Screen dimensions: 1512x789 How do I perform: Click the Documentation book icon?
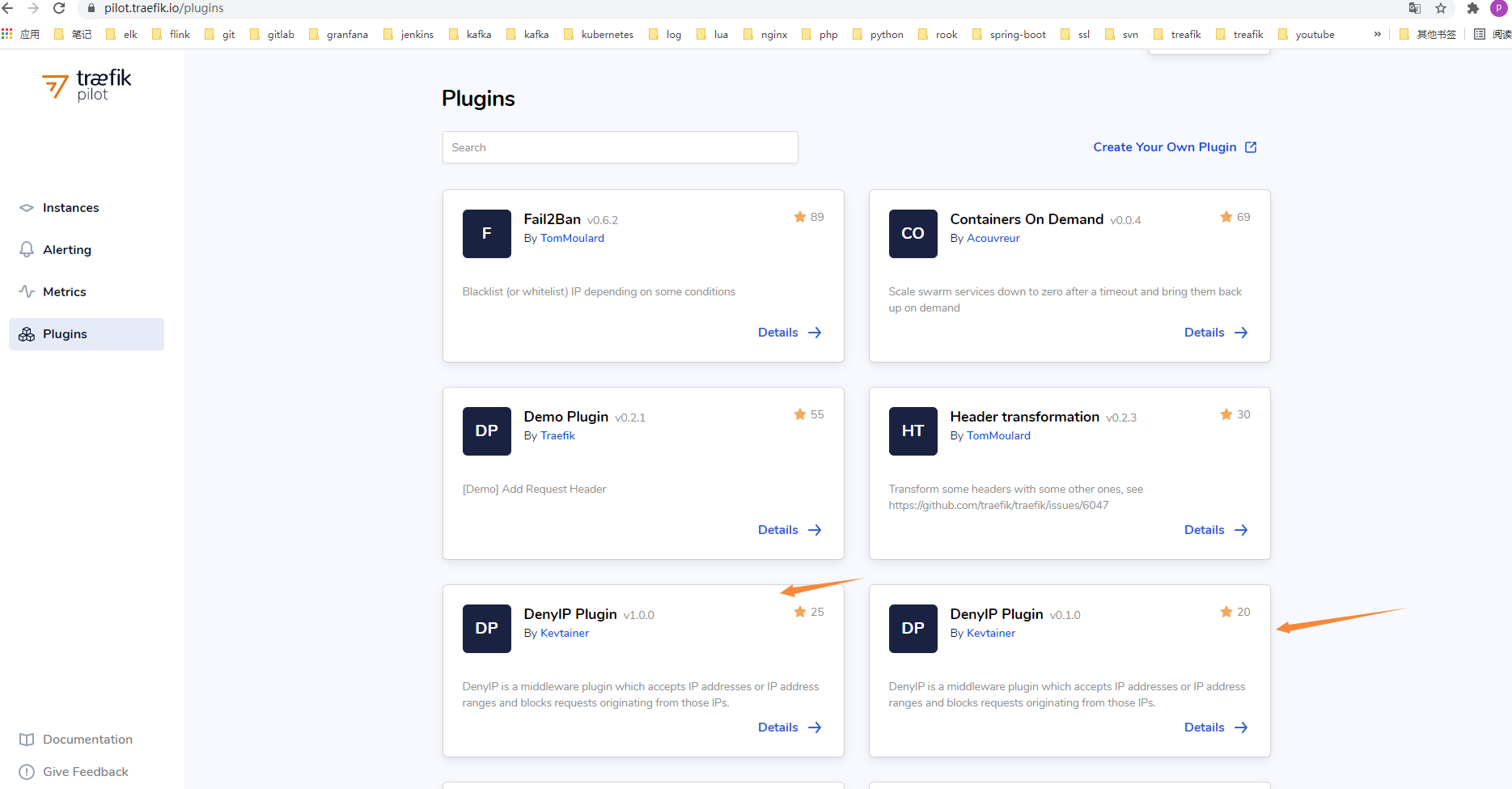[27, 740]
